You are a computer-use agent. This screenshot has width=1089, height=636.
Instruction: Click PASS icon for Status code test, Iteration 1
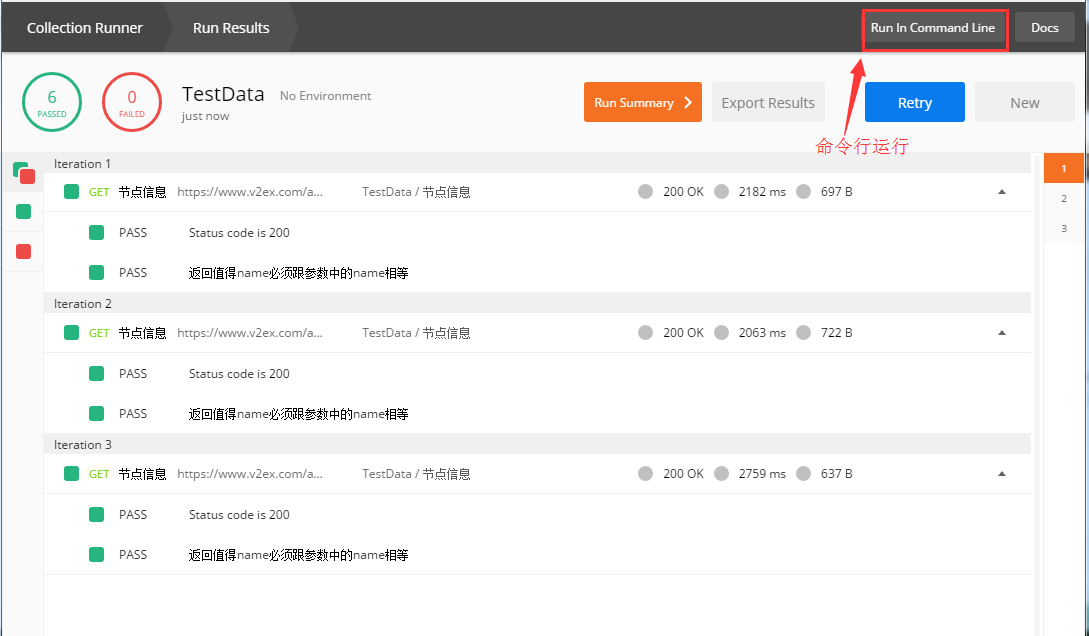click(97, 233)
